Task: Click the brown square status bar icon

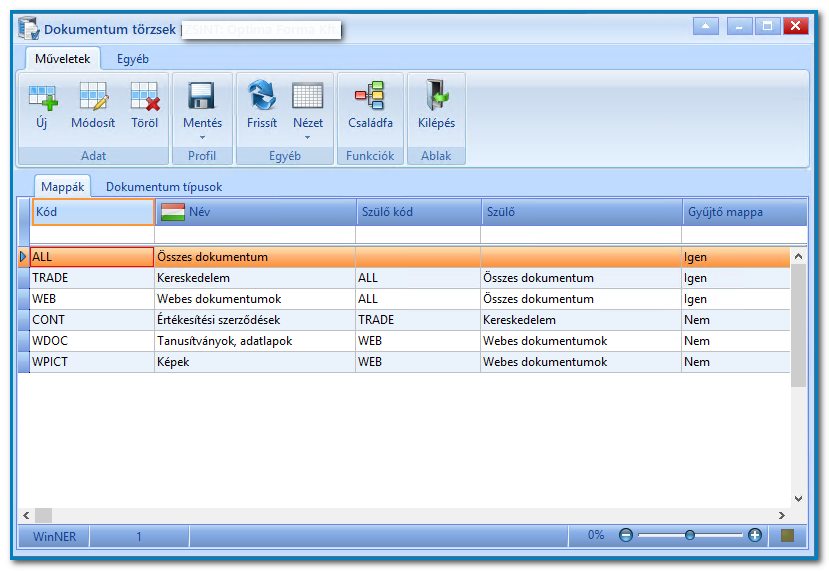Action: (x=787, y=536)
